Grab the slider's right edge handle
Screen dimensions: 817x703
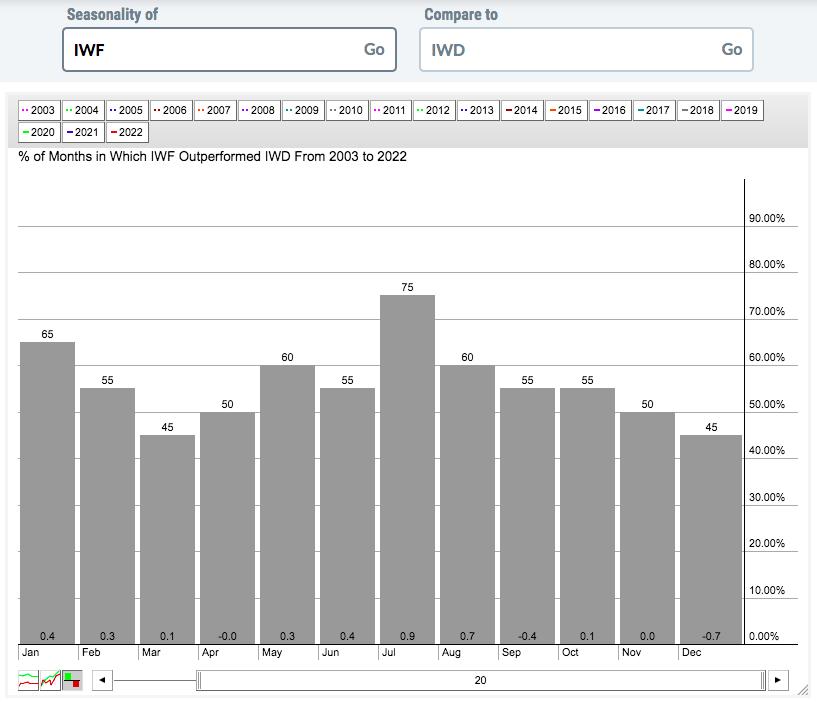coord(764,681)
